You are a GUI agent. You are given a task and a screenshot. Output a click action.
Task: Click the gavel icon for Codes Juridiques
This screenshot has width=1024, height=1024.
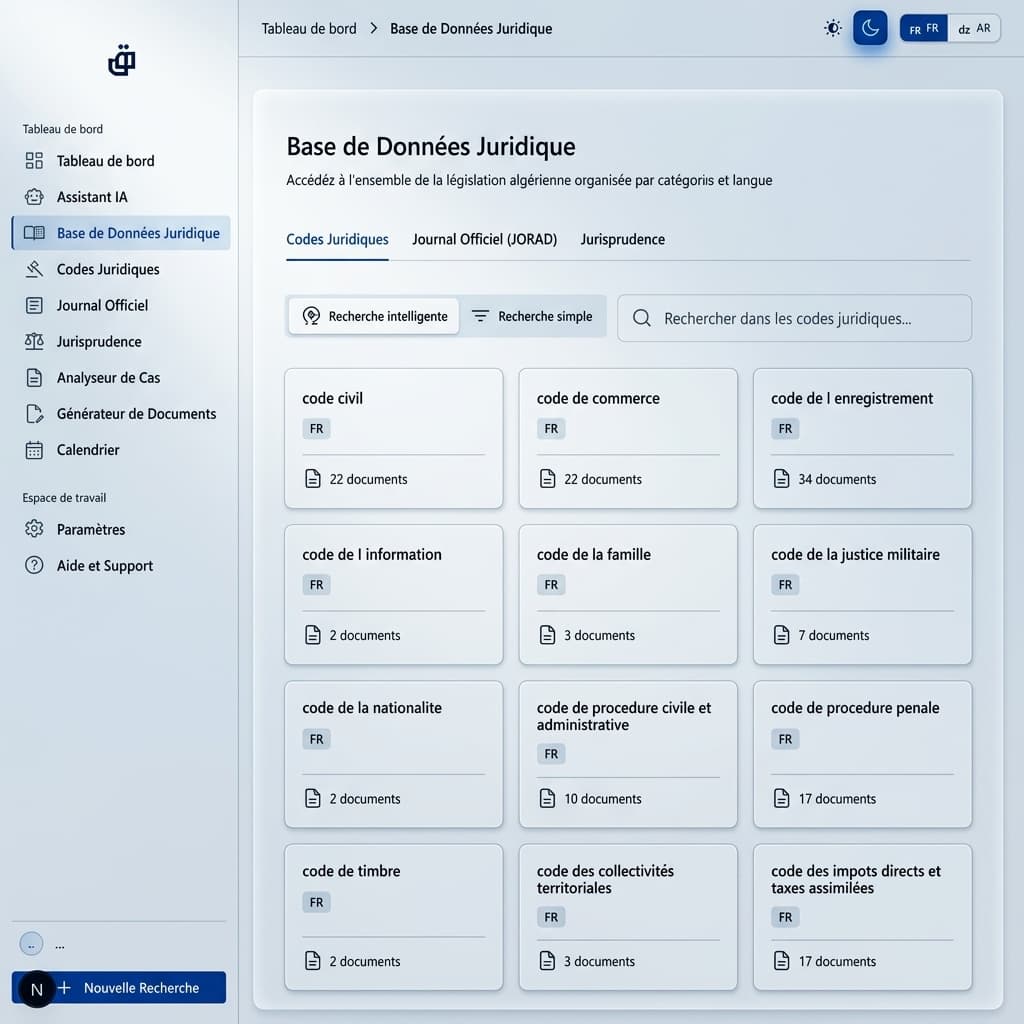coord(34,269)
